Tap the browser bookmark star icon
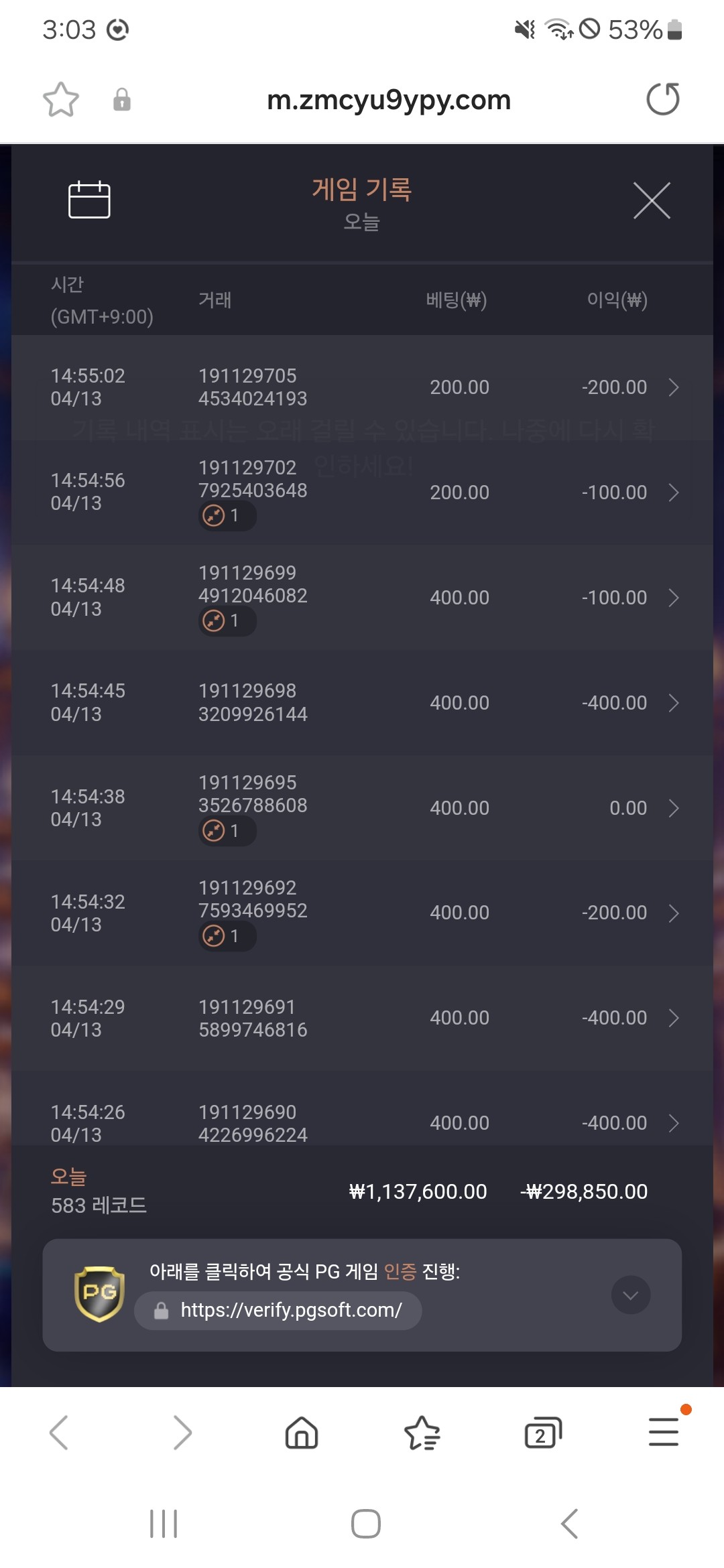Image resolution: width=724 pixels, height=1568 pixels. point(61,100)
